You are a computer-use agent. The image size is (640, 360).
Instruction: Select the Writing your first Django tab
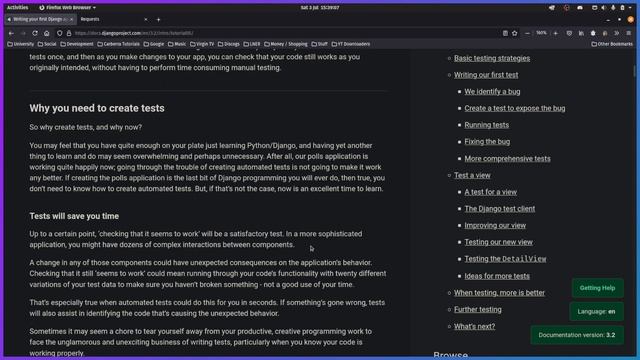[40, 19]
